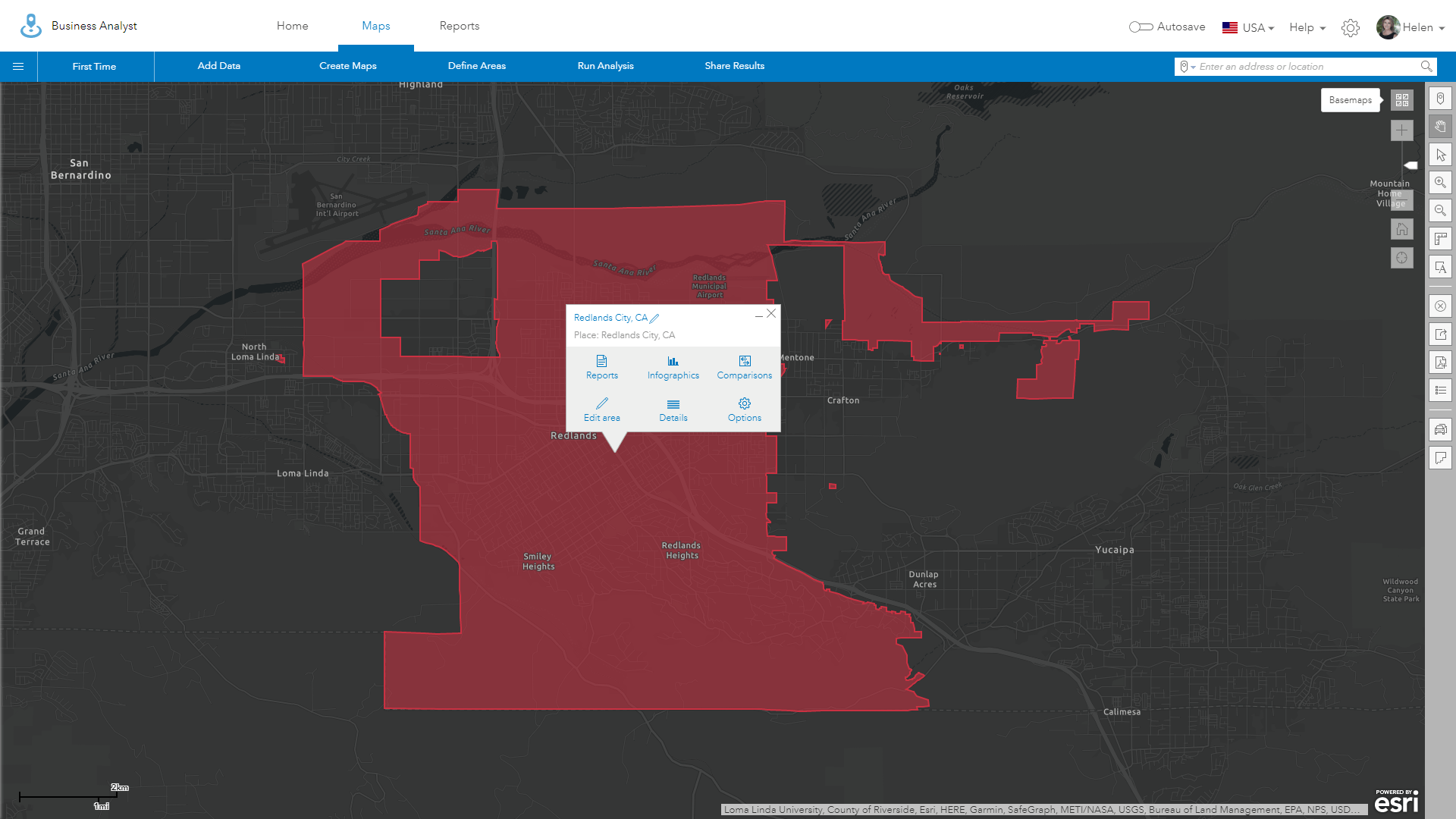1456x819 pixels.
Task: Toggle the Autosave switch
Action: 1141,27
